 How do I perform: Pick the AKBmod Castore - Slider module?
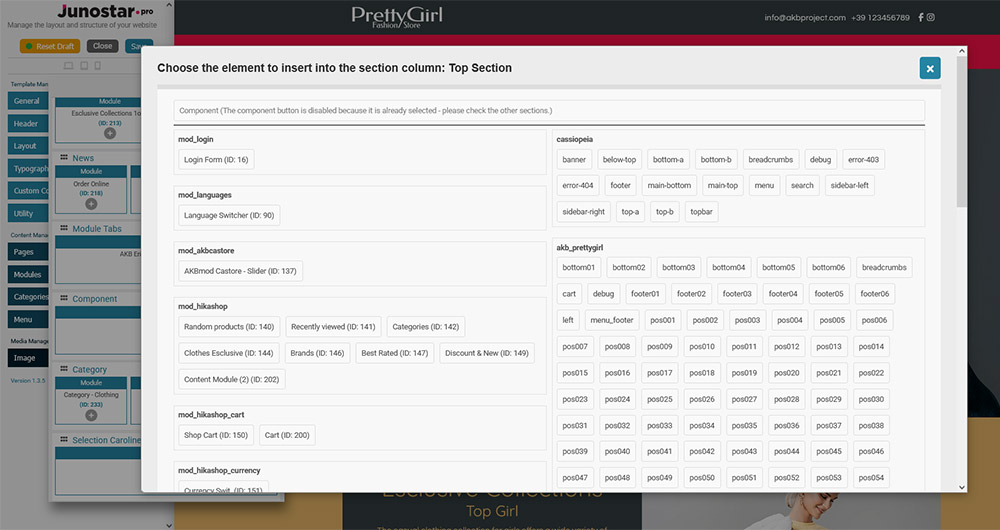240,271
